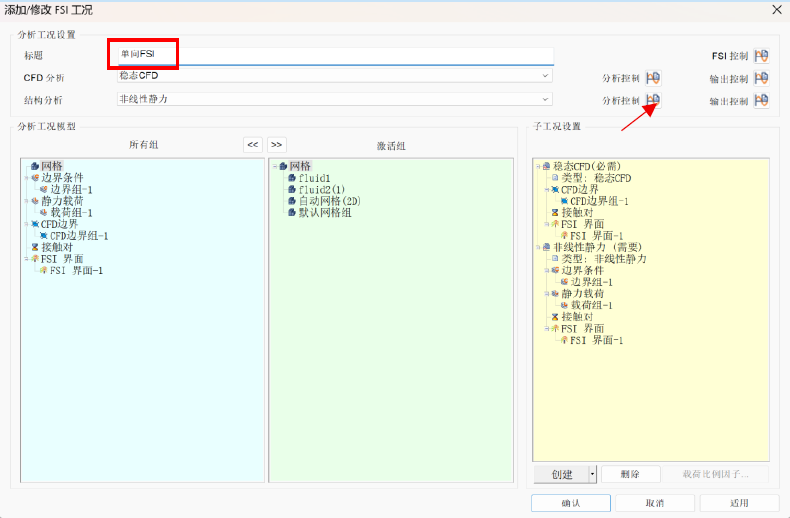This screenshot has width=790, height=518.
Task: Select 接触对 in the 所有组 tree
Action: pyautogui.click(x=56, y=247)
